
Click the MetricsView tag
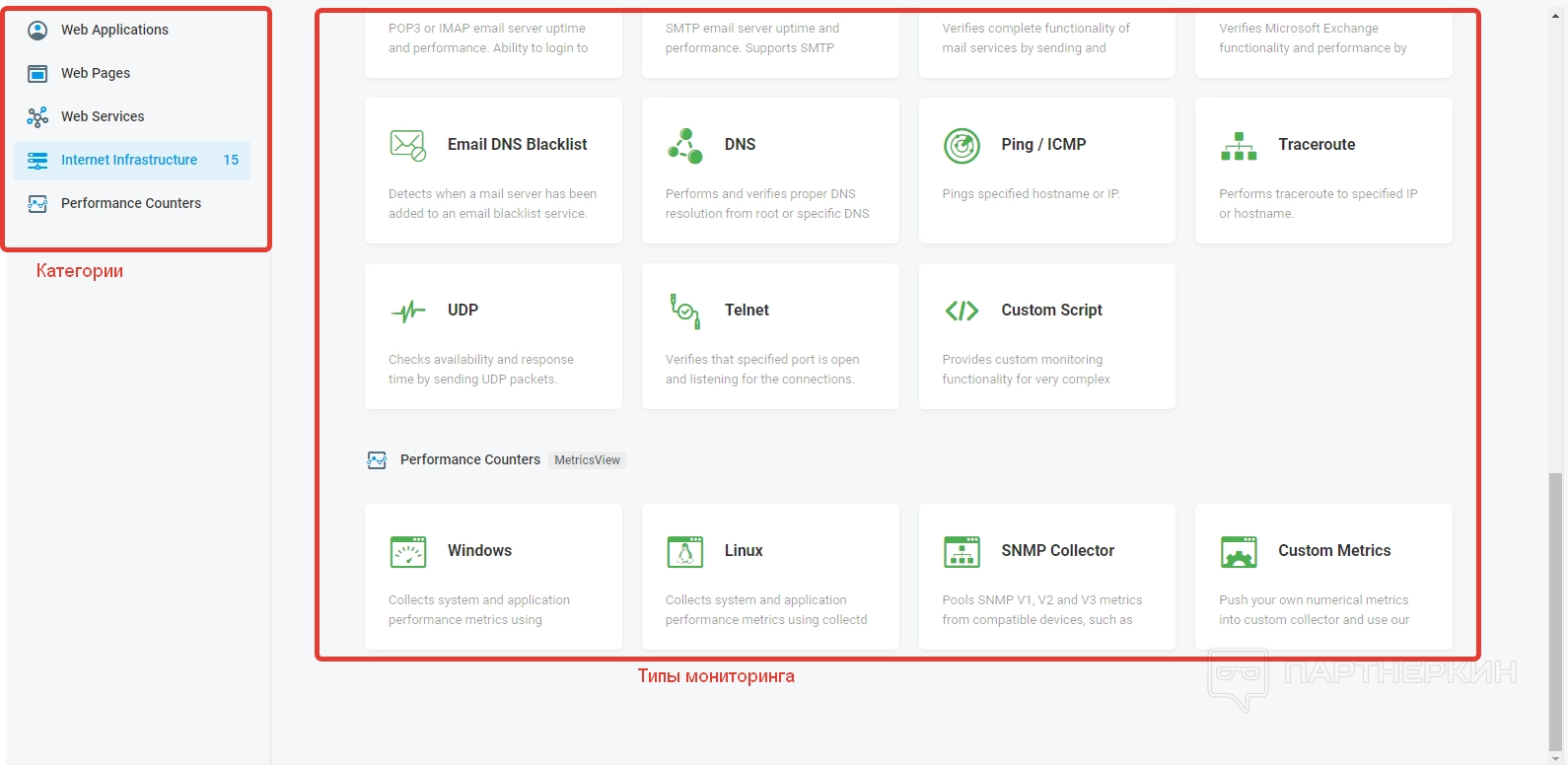[x=587, y=459]
